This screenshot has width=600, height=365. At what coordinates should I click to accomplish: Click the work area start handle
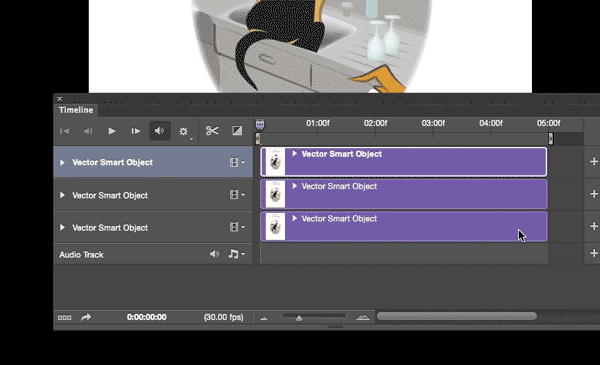[258, 139]
